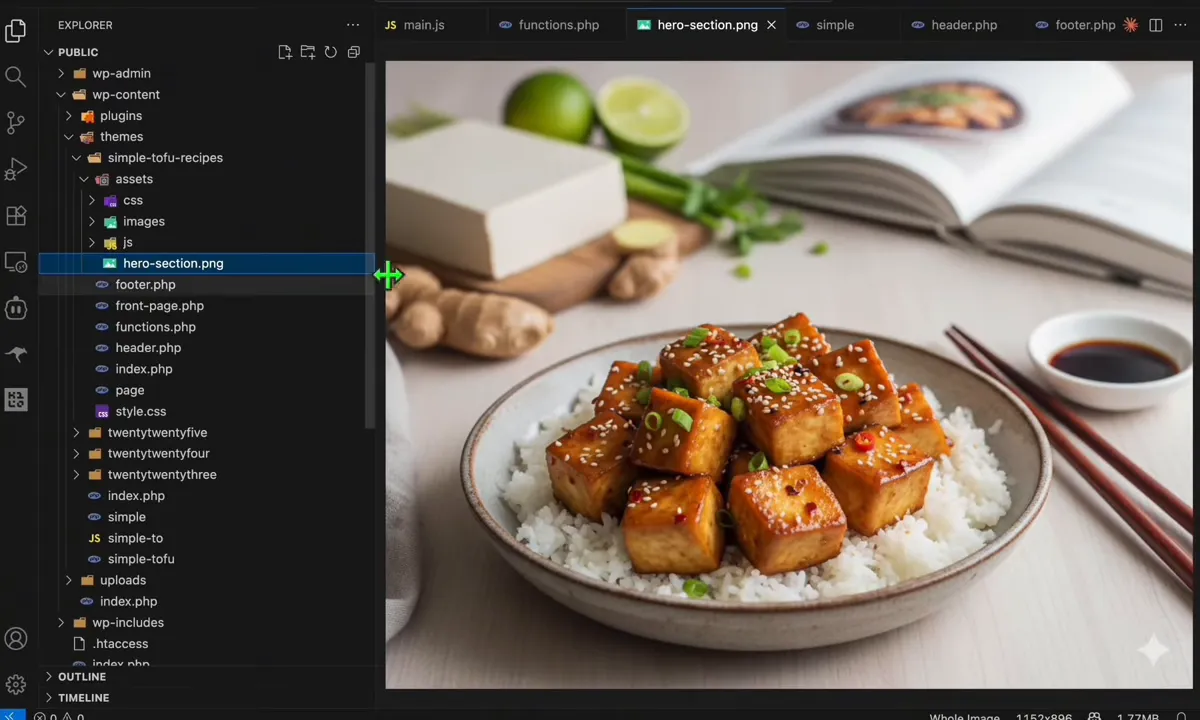
Task: Open editor more actions ellipsis
Action: (x=1180, y=25)
